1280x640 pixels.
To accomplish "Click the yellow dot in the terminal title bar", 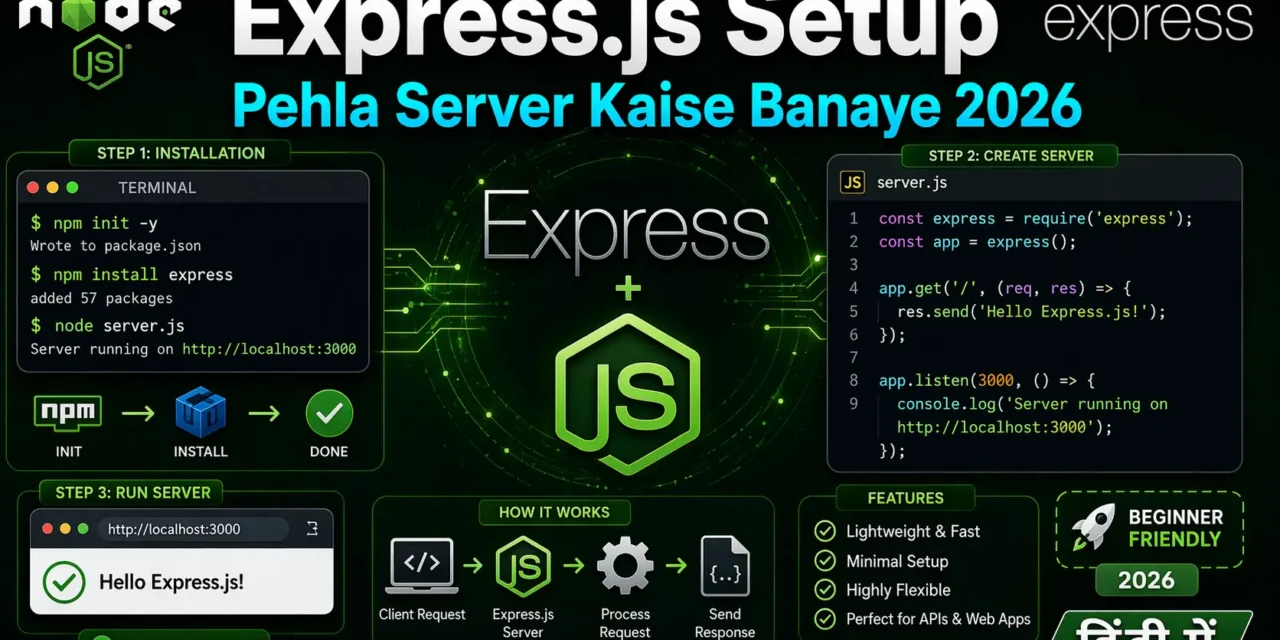I will 52,187.
